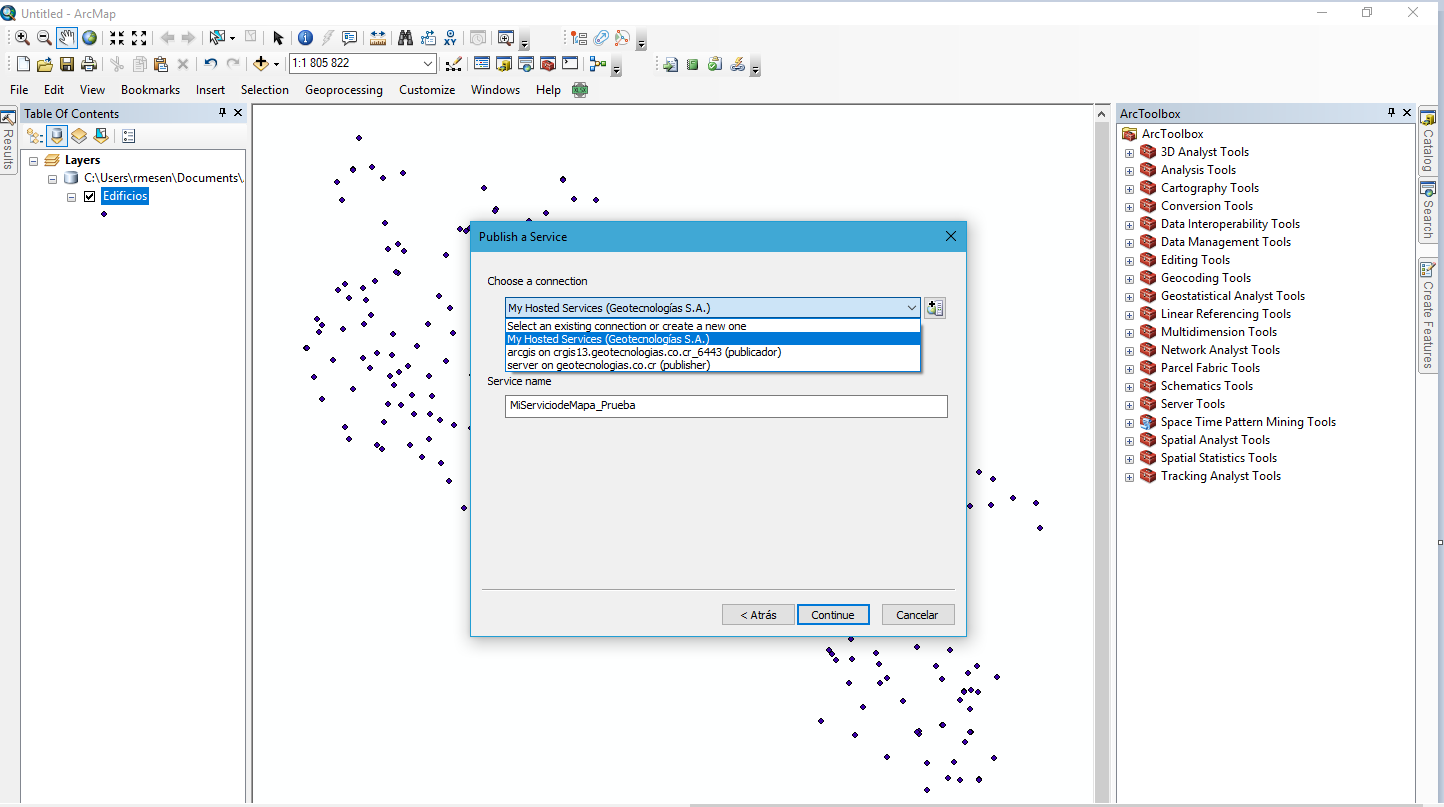Click the Print icon
1444x807 pixels.
click(89, 64)
